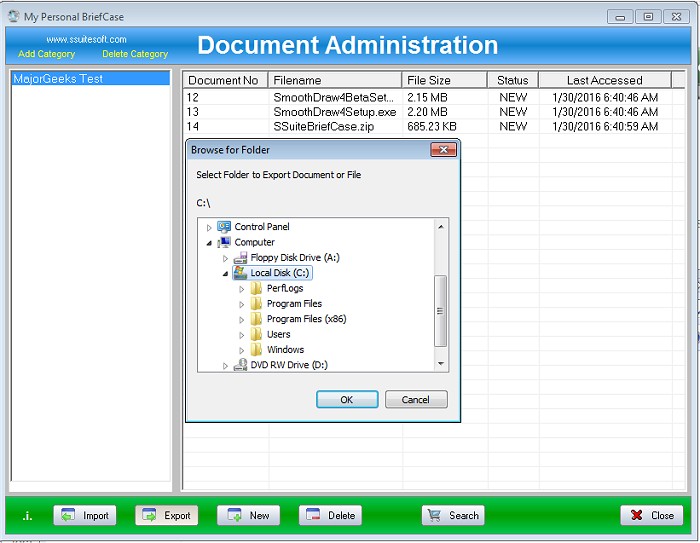Viewport: 700px width, 543px height.
Task: Click folder tree scrollbar up arrow
Action: (441, 227)
